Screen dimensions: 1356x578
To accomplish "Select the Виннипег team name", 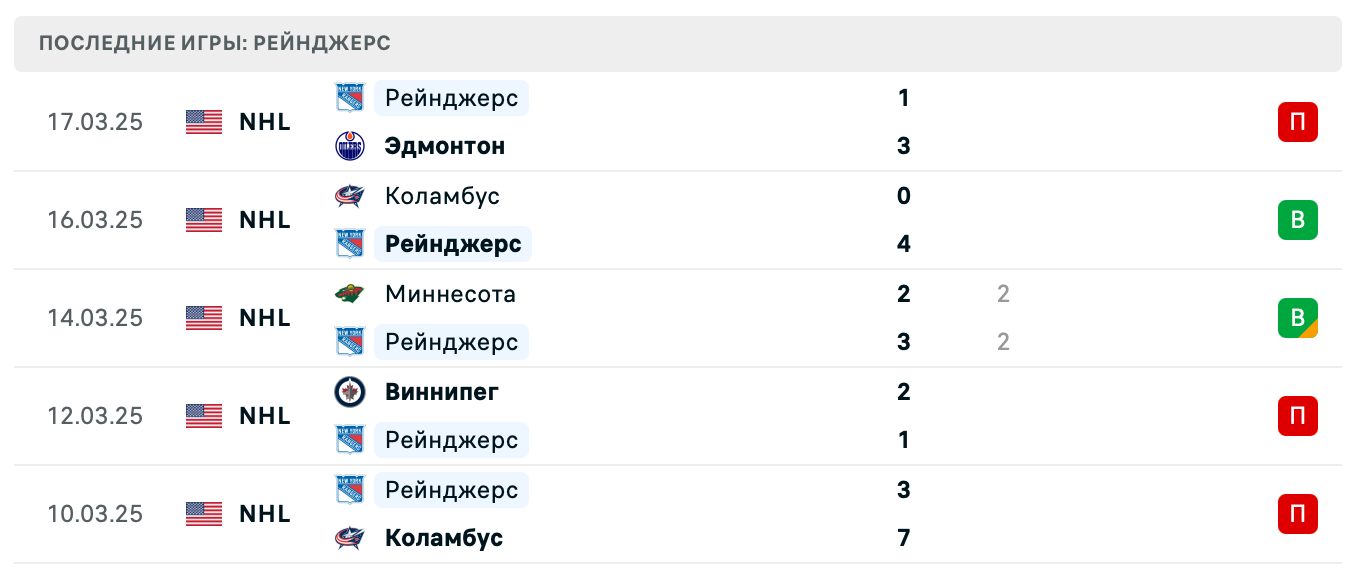I will [441, 391].
